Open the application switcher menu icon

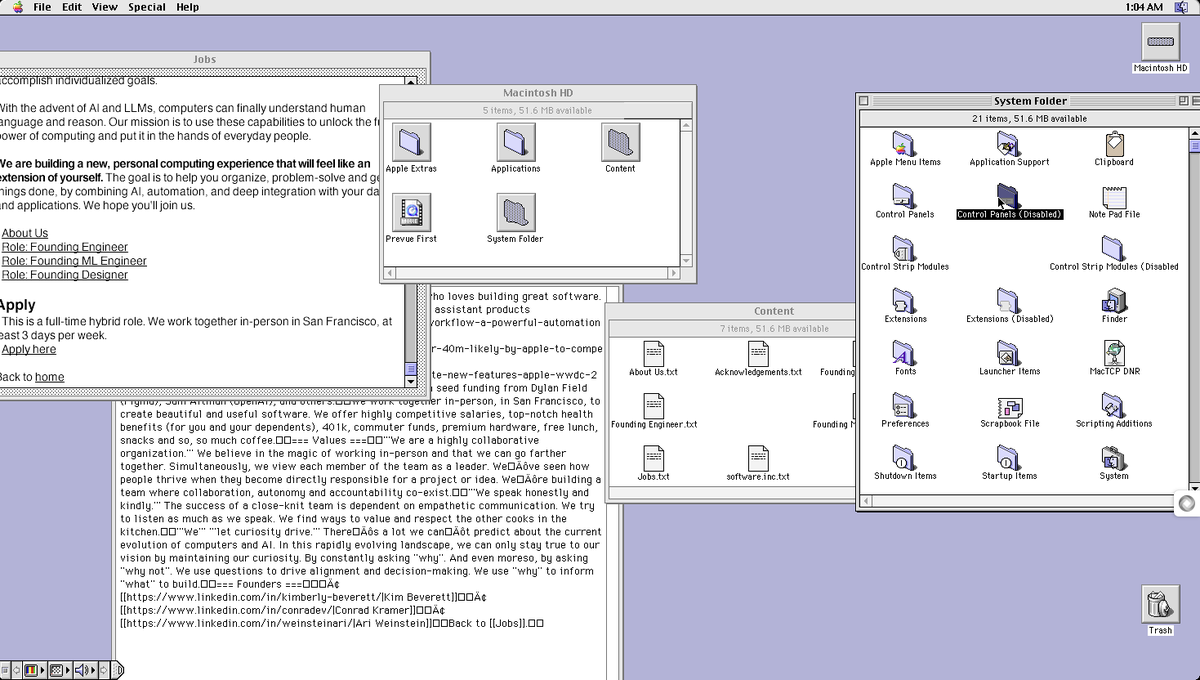click(x=1181, y=7)
